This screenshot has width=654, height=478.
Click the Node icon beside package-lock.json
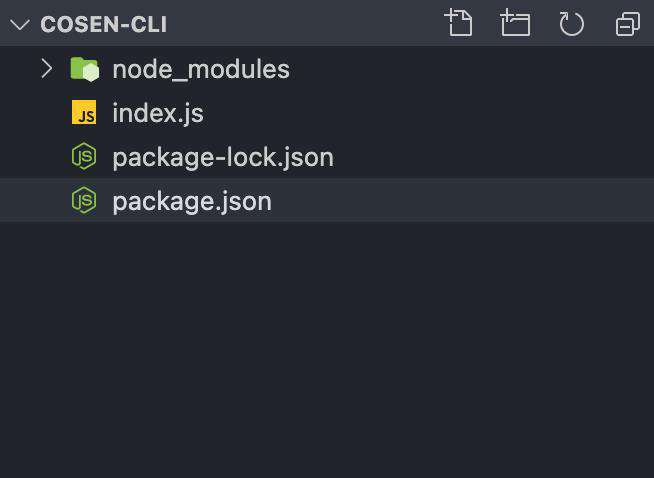tap(84, 156)
